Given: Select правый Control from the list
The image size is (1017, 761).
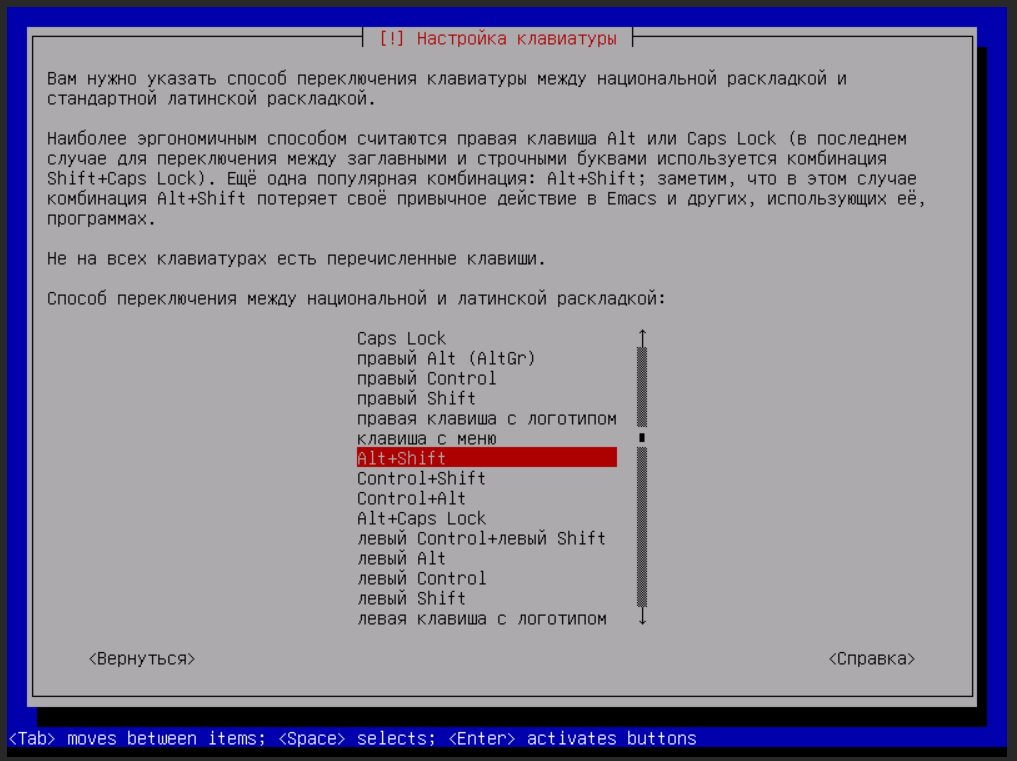Looking at the screenshot, I should coord(426,379).
